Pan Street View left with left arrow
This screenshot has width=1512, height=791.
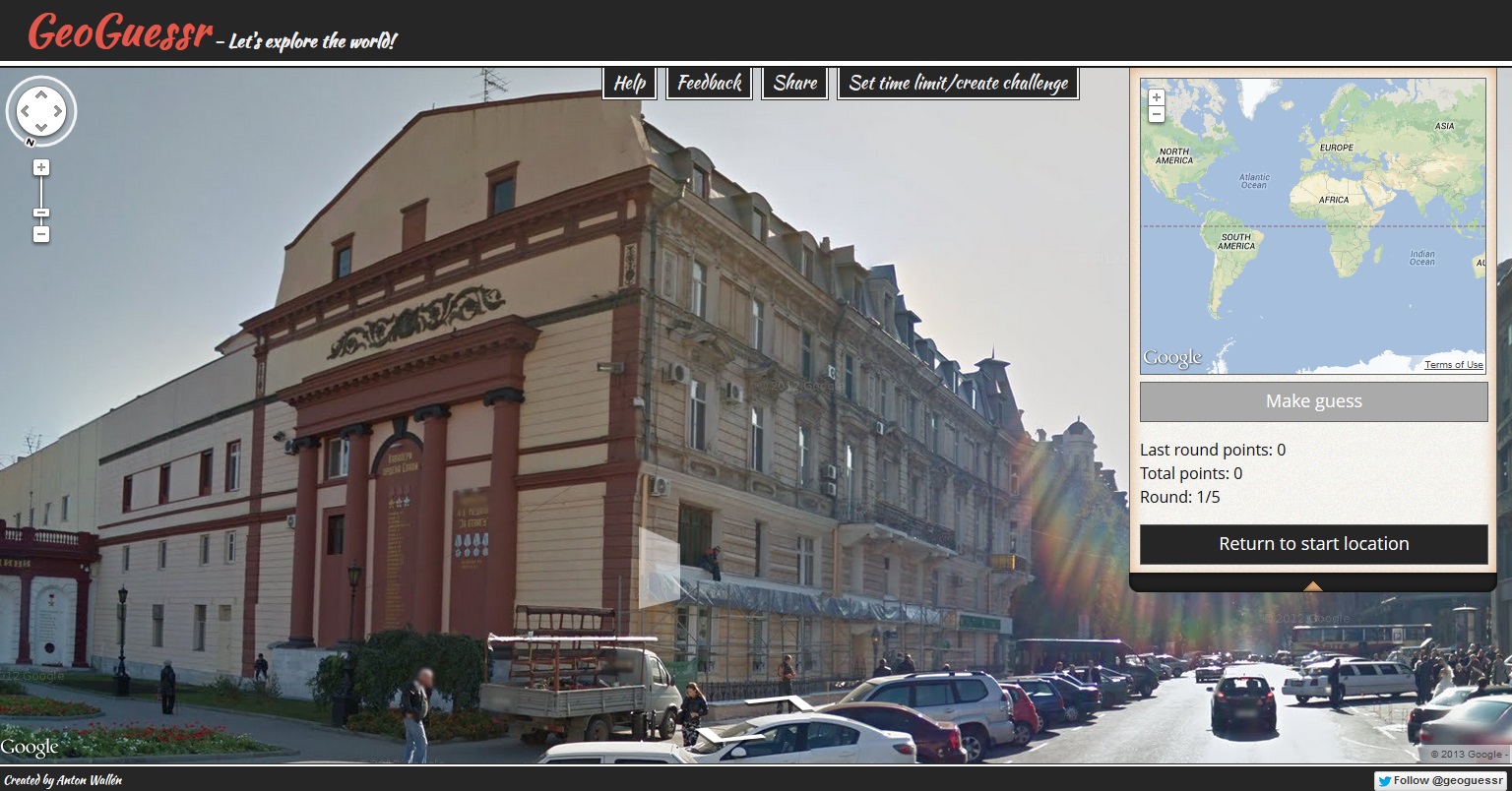coord(25,111)
